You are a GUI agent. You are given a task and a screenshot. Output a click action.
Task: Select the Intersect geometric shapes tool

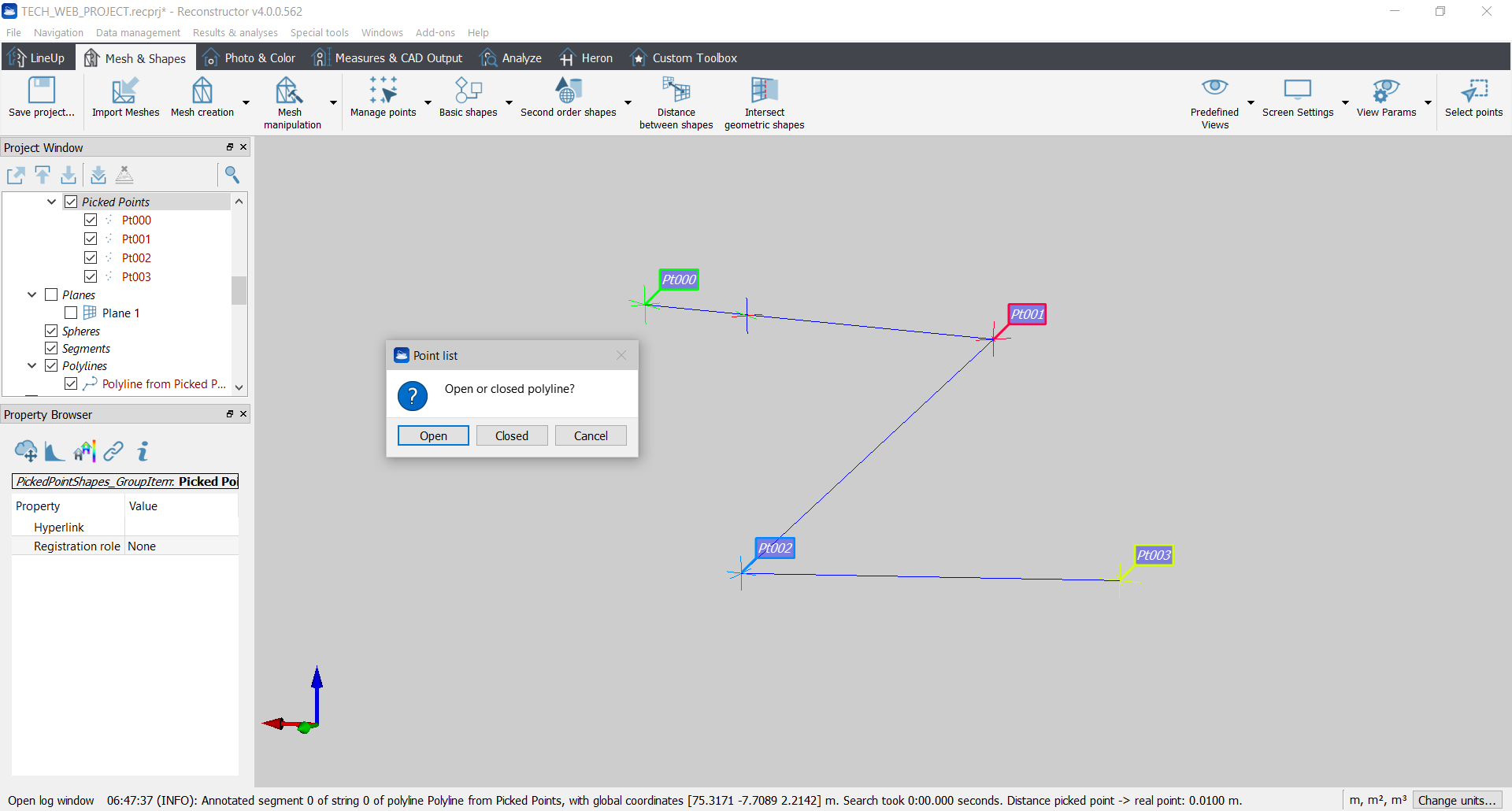[764, 91]
